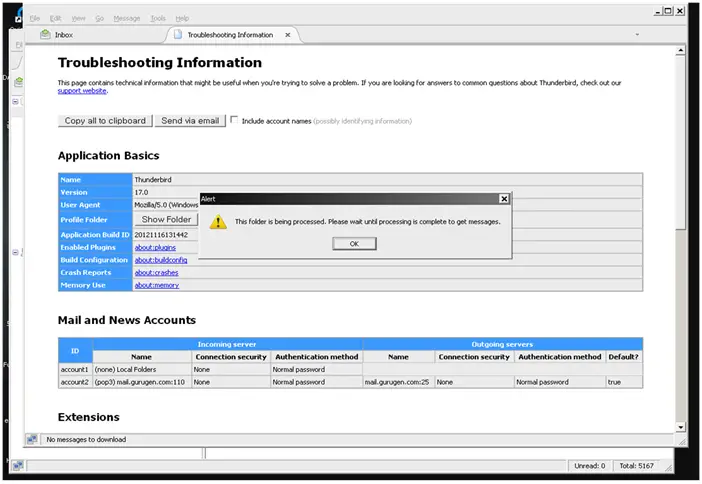The image size is (702, 484).
Task: Click the folder pane inbox icon
Action: 18,82
